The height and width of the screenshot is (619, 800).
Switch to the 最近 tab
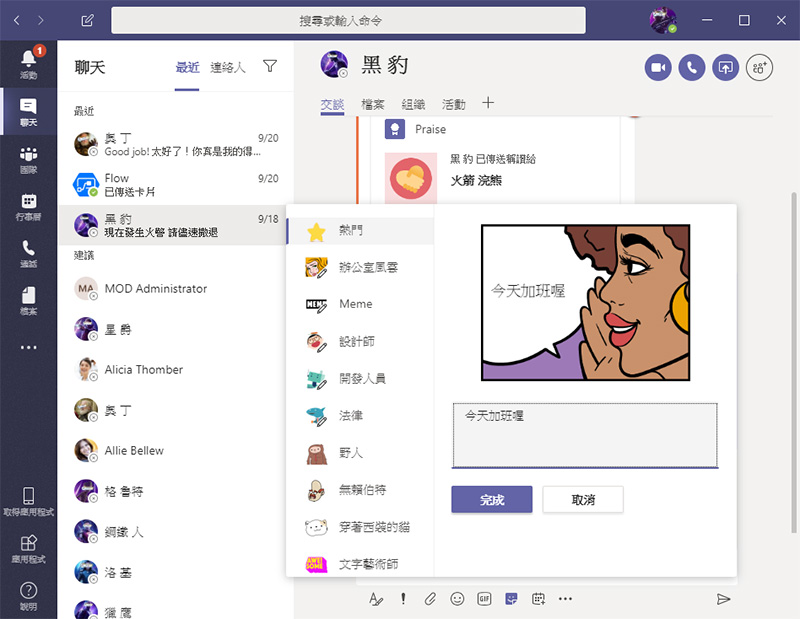(187, 67)
